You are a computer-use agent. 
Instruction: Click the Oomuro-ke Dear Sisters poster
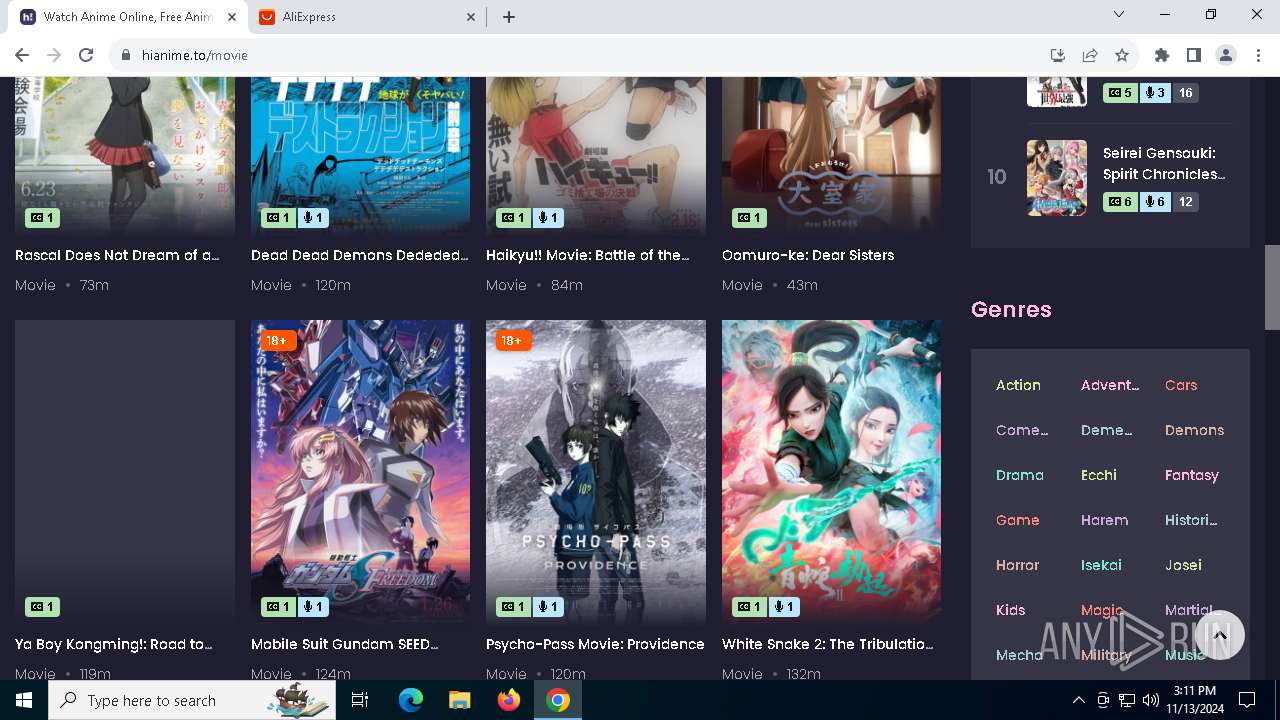(x=831, y=156)
